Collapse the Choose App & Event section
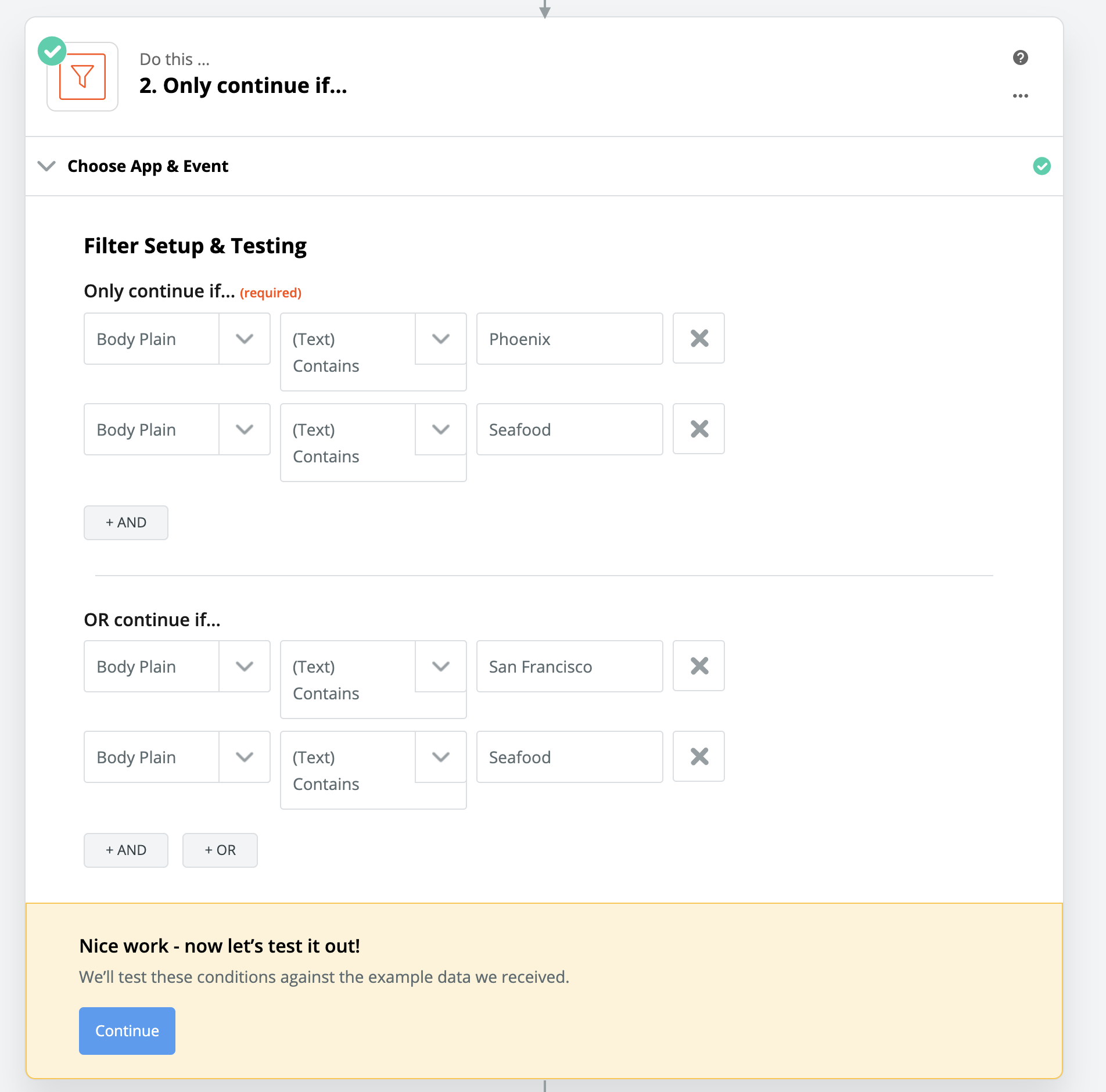 point(46,166)
